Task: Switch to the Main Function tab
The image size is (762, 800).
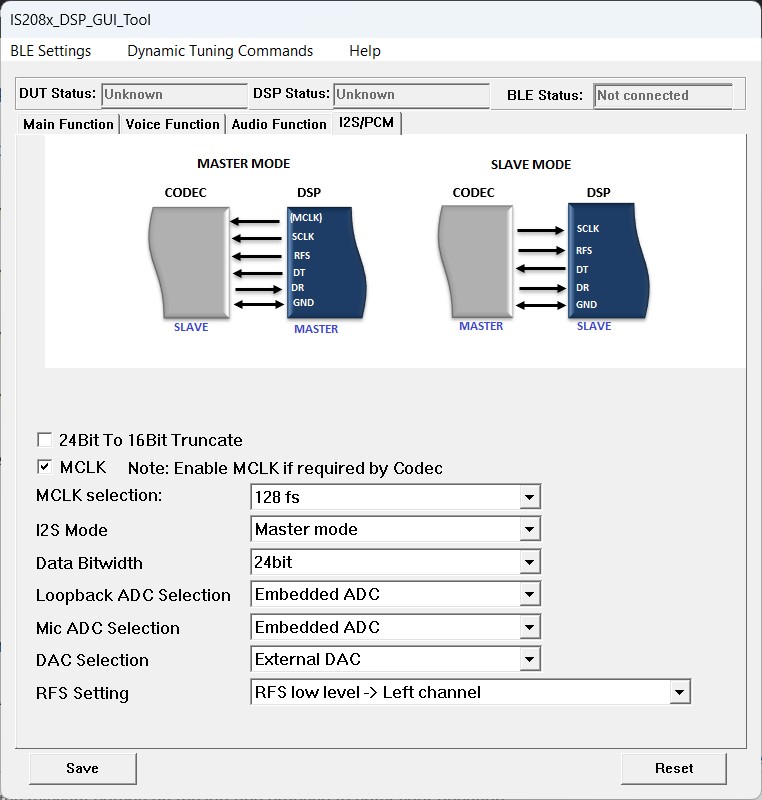Action: click(68, 124)
